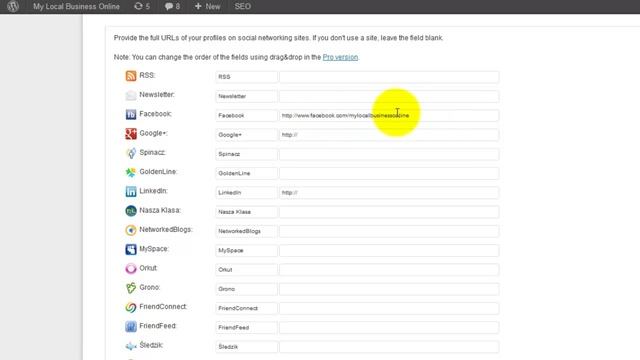Follow the Pro version link
This screenshot has width=640, height=360.
[x=340, y=57]
